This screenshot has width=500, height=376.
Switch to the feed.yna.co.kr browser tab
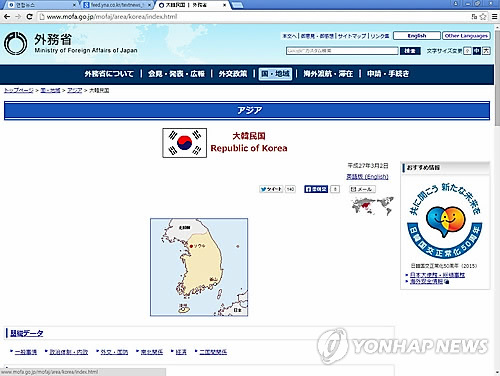[117, 5]
